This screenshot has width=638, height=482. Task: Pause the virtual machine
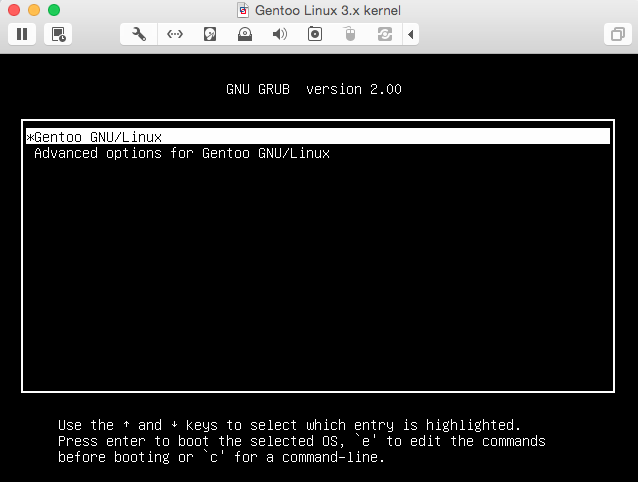[22, 34]
